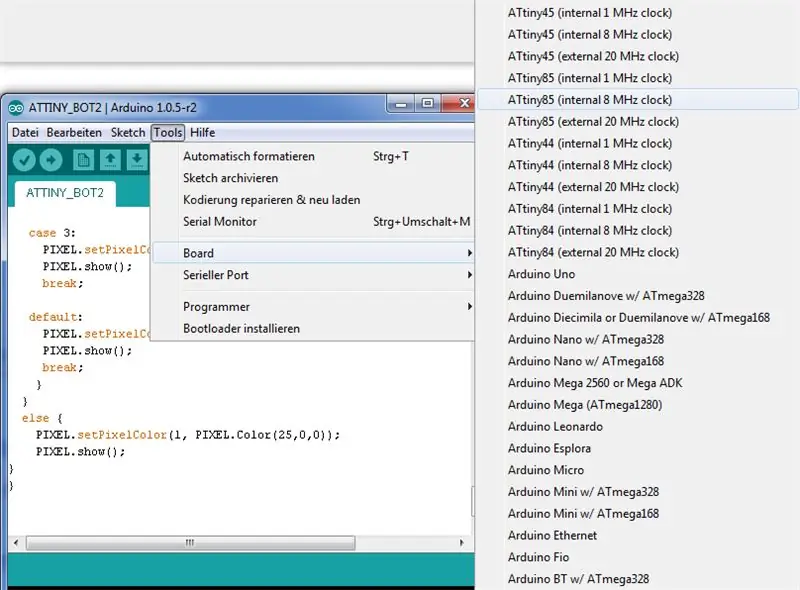Select ATtiny84 (internal 8 MHz clock)
This screenshot has height=590, width=800.
(638, 231)
